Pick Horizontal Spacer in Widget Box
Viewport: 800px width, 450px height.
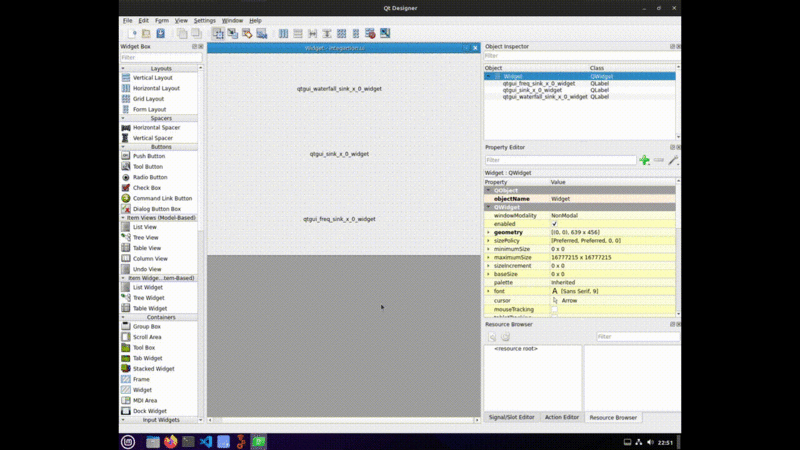click(156, 128)
